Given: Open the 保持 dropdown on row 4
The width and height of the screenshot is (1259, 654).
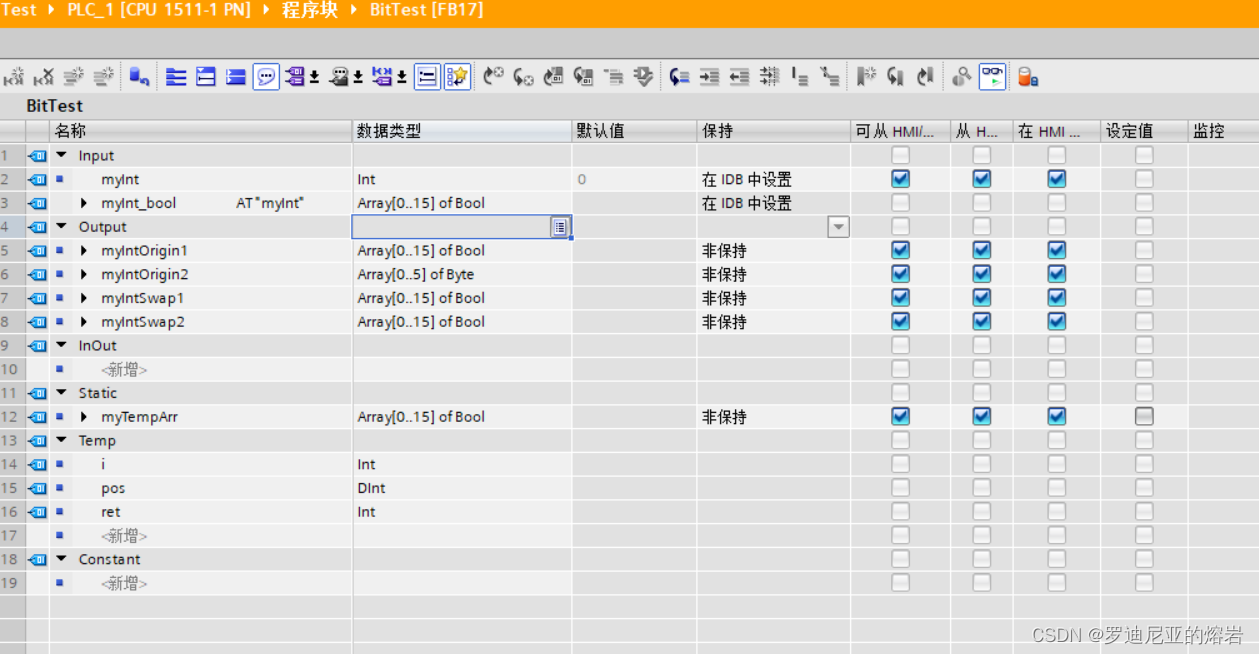Looking at the screenshot, I should (x=837, y=226).
